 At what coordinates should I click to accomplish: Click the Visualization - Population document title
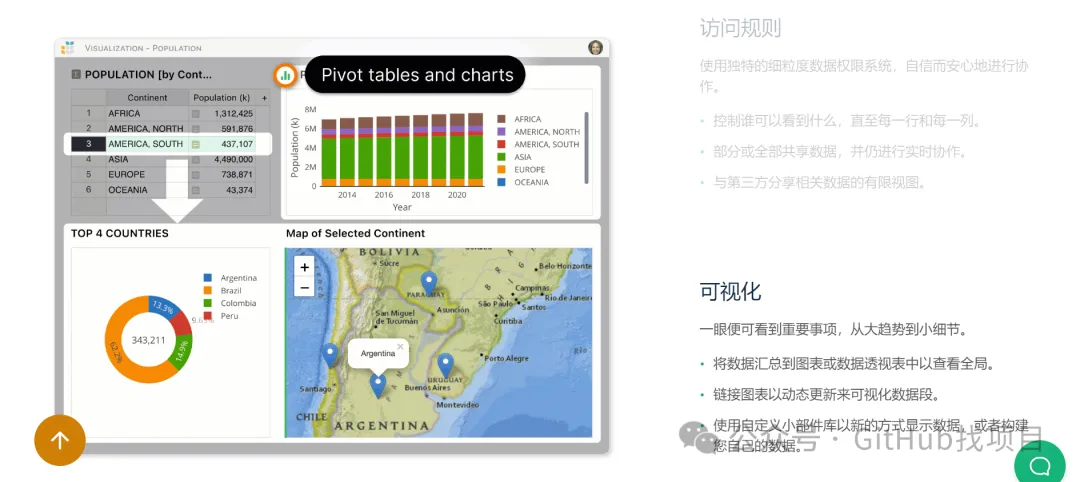(x=143, y=48)
